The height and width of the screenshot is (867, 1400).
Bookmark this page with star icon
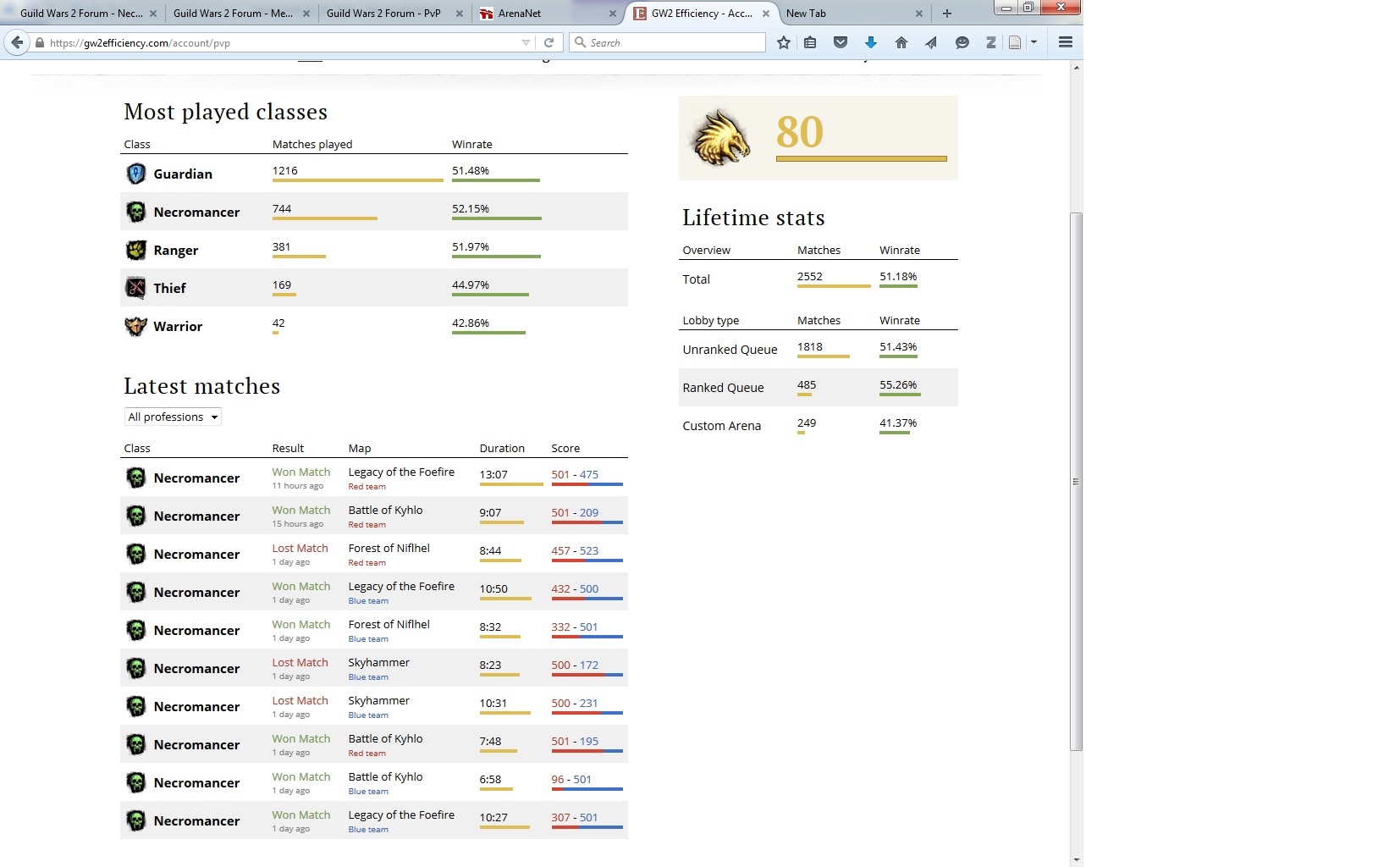(784, 42)
